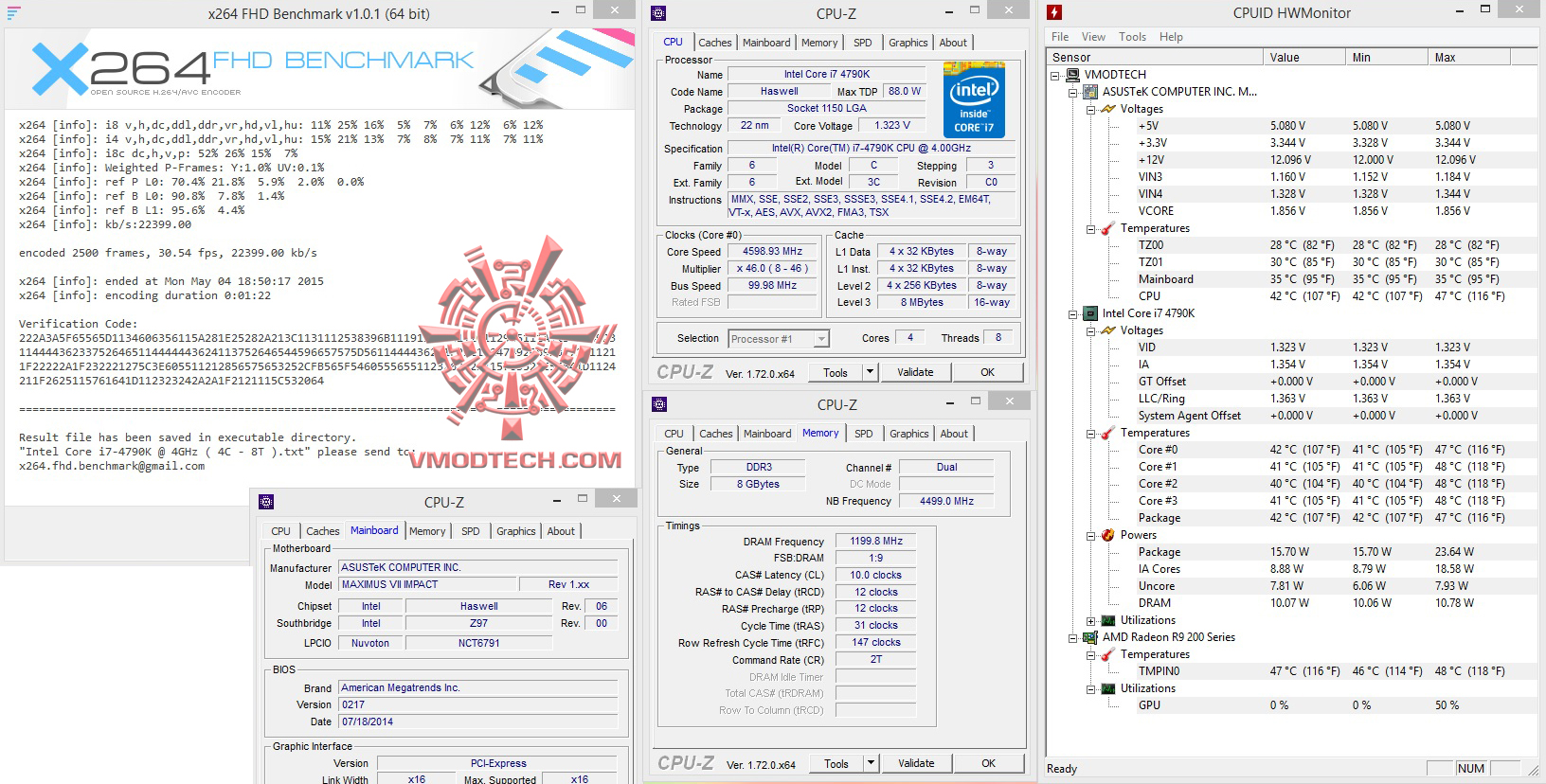This screenshot has height=784, width=1546.
Task: Collapse the Powers node
Action: pos(1091,535)
